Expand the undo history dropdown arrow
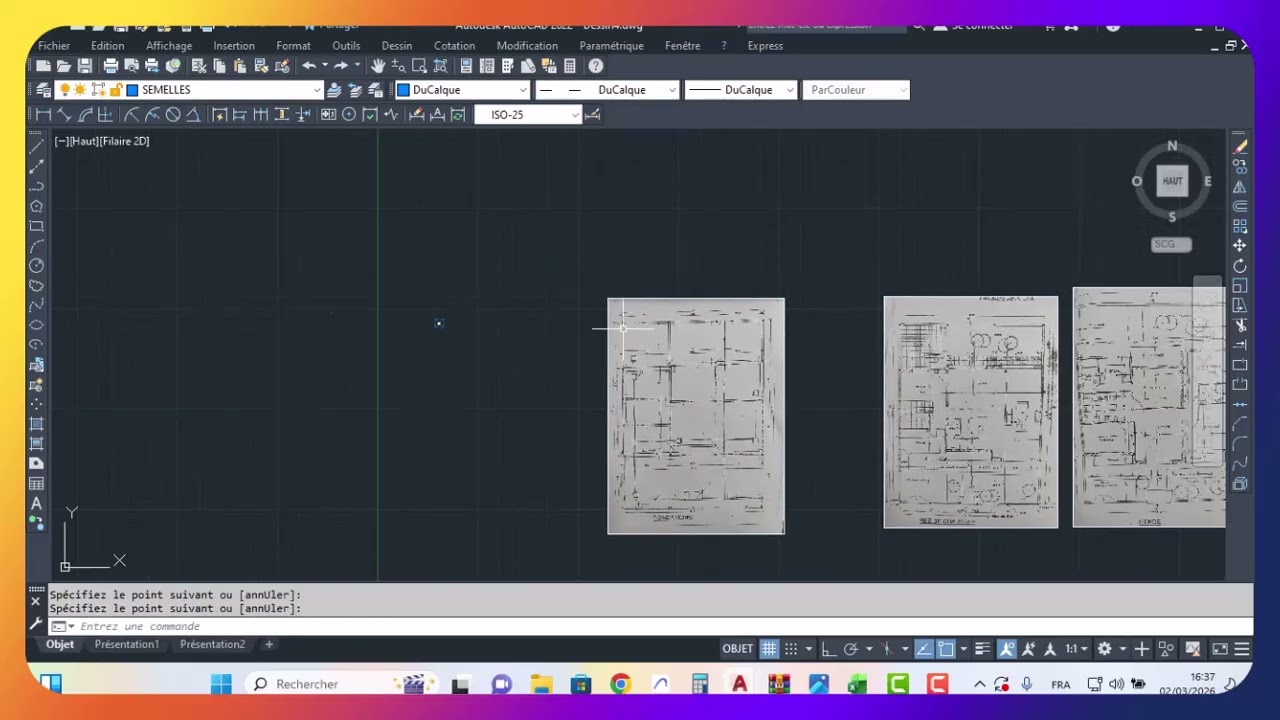The height and width of the screenshot is (720, 1280). (324, 66)
